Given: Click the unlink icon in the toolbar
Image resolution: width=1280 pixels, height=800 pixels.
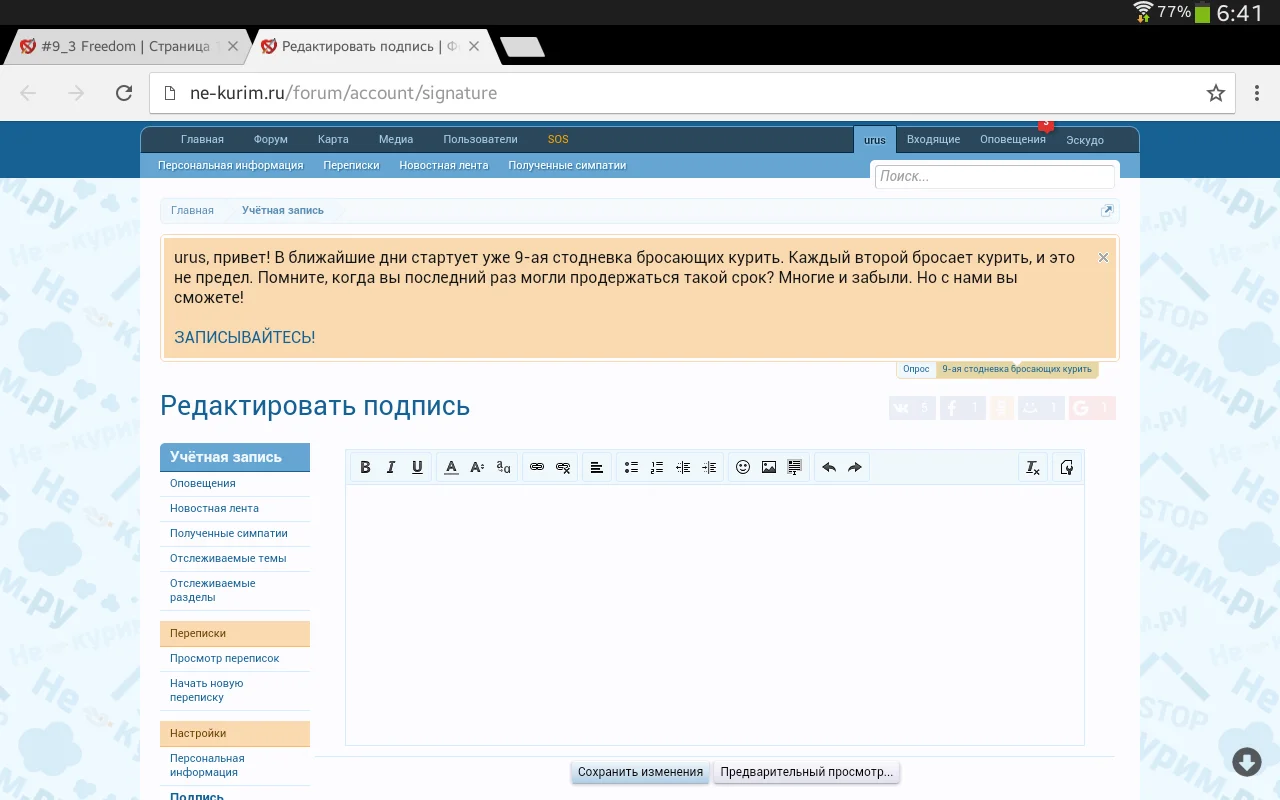Looking at the screenshot, I should tap(563, 466).
